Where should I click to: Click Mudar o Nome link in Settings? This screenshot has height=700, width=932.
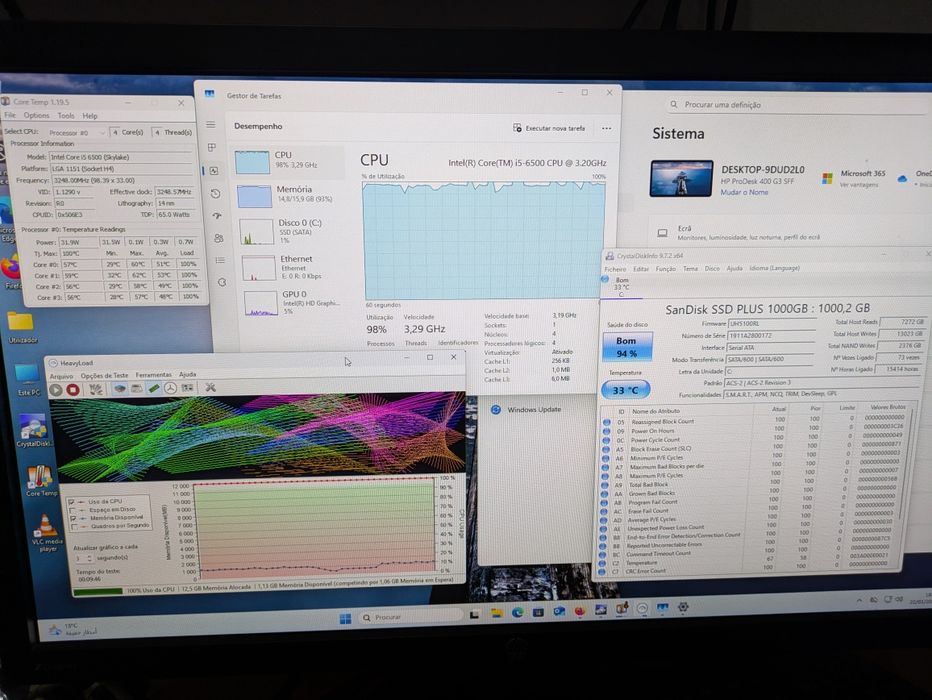coord(744,193)
